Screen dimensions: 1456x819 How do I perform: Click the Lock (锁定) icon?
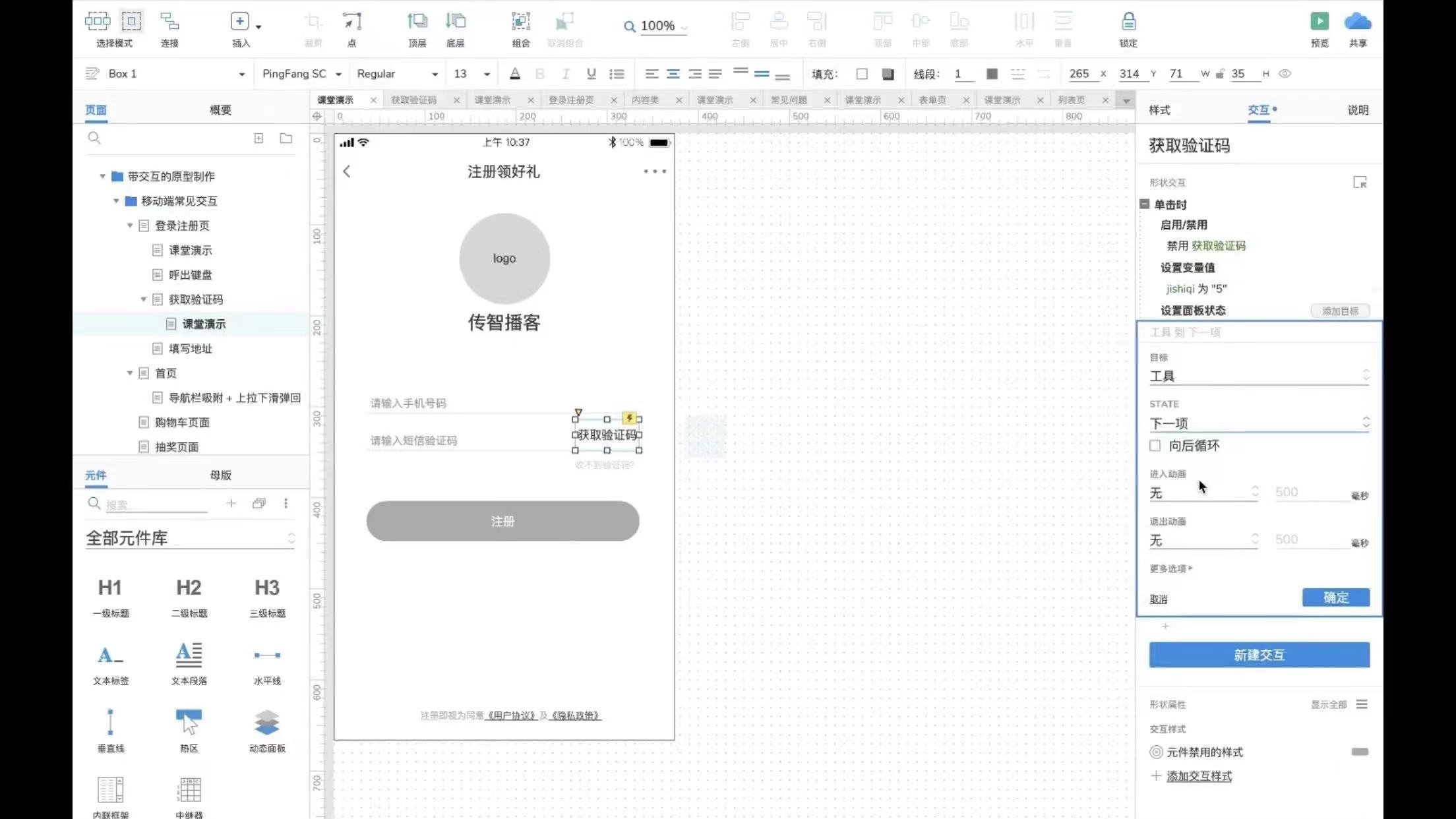[1128, 22]
